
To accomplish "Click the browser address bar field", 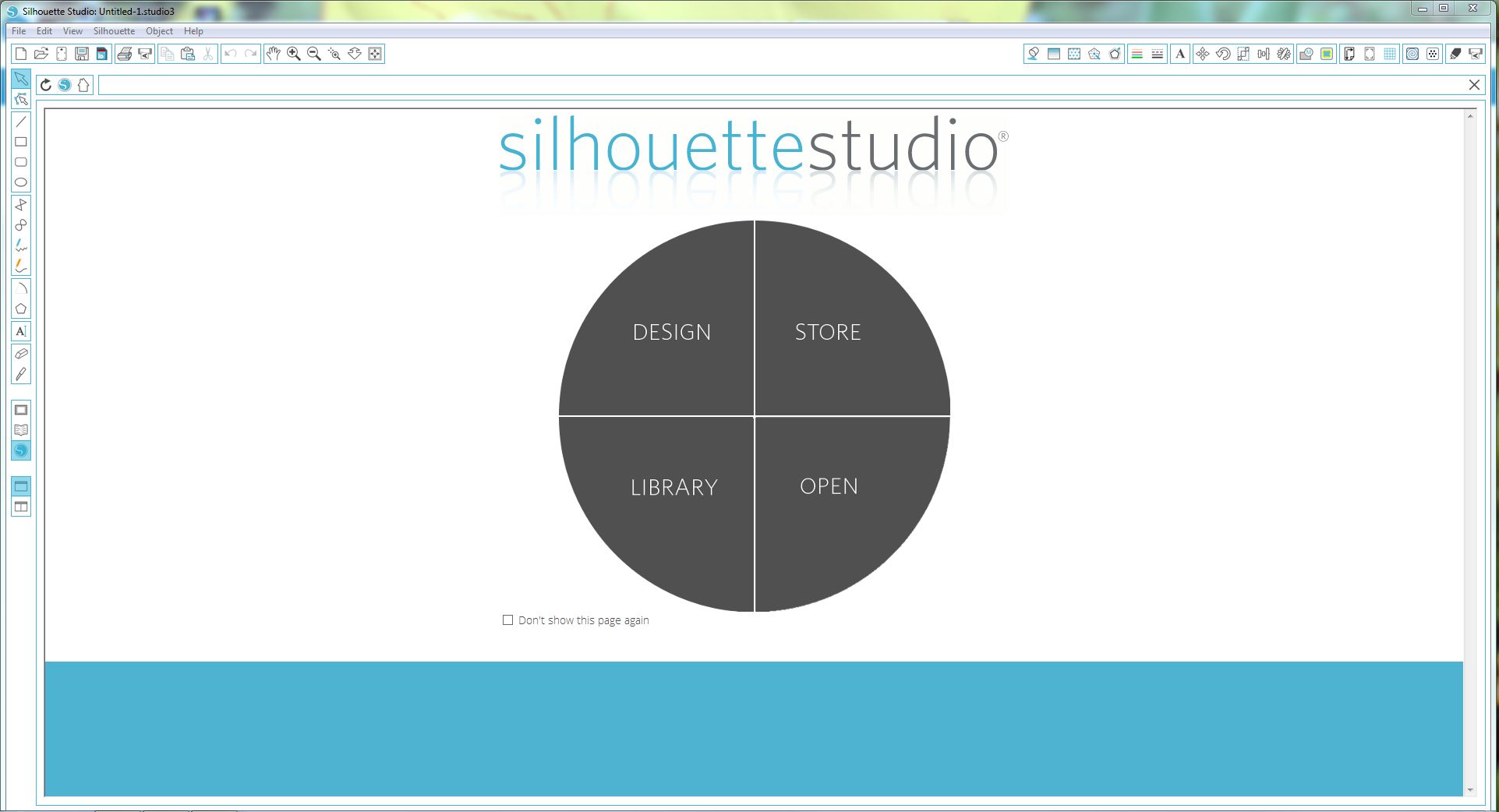I will click(780, 85).
